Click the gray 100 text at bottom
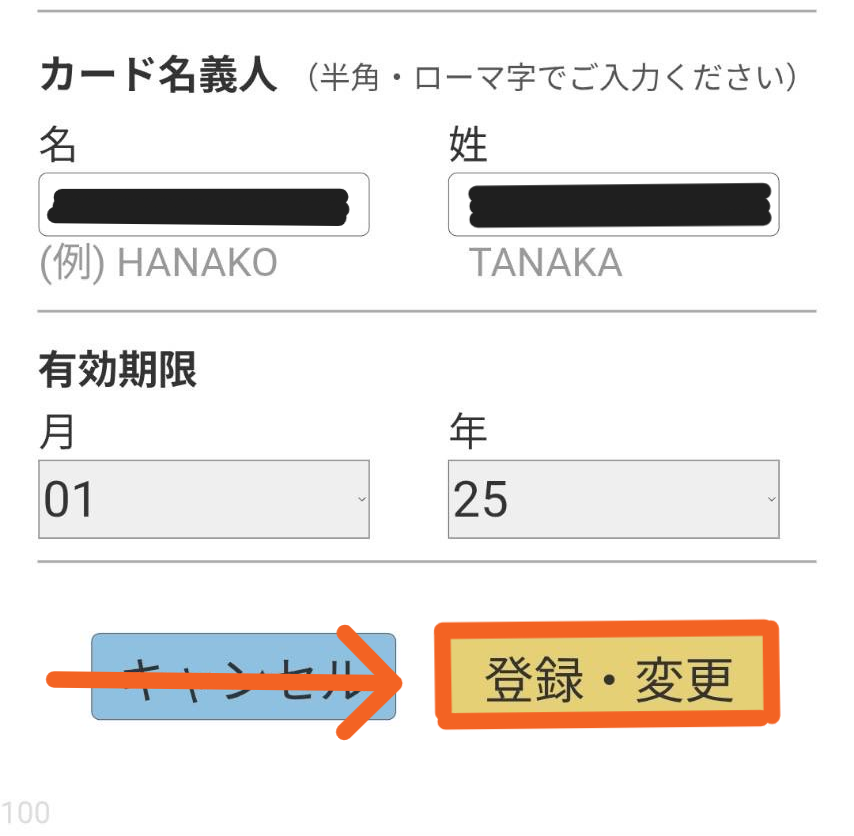The image size is (854, 836). point(25,812)
